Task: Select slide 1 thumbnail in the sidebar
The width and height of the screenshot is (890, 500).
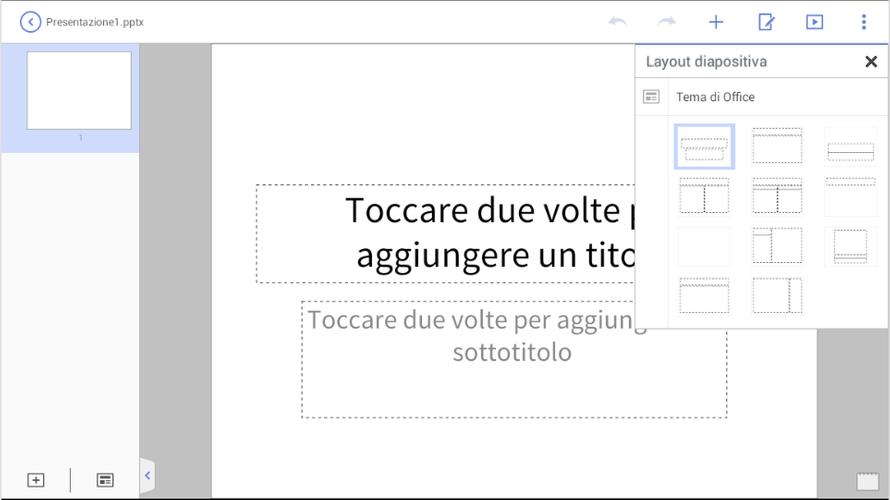Action: click(79, 91)
